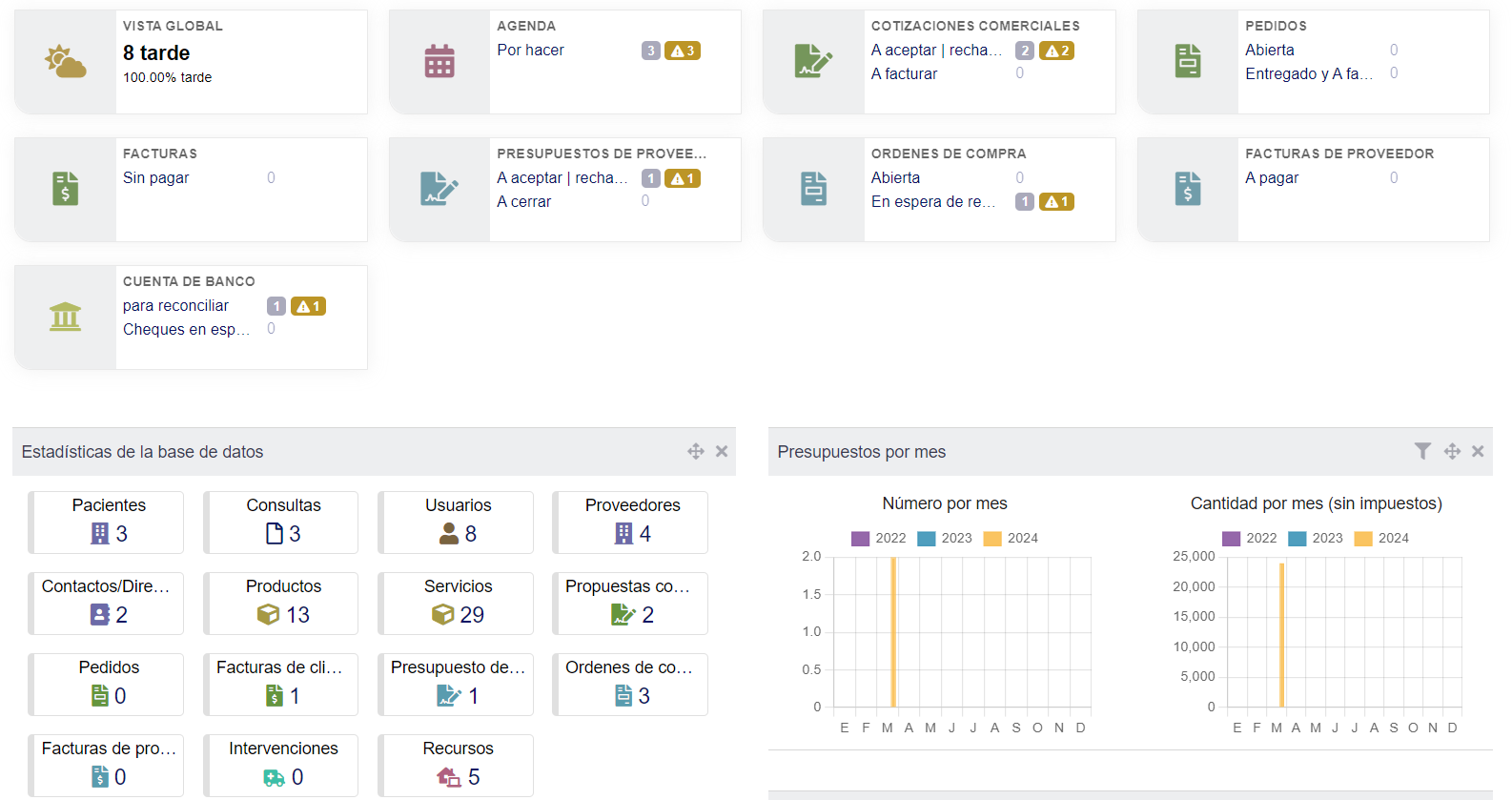The height and width of the screenshot is (800, 1512).
Task: Click the move icon on Estadísticas box
Action: [696, 451]
